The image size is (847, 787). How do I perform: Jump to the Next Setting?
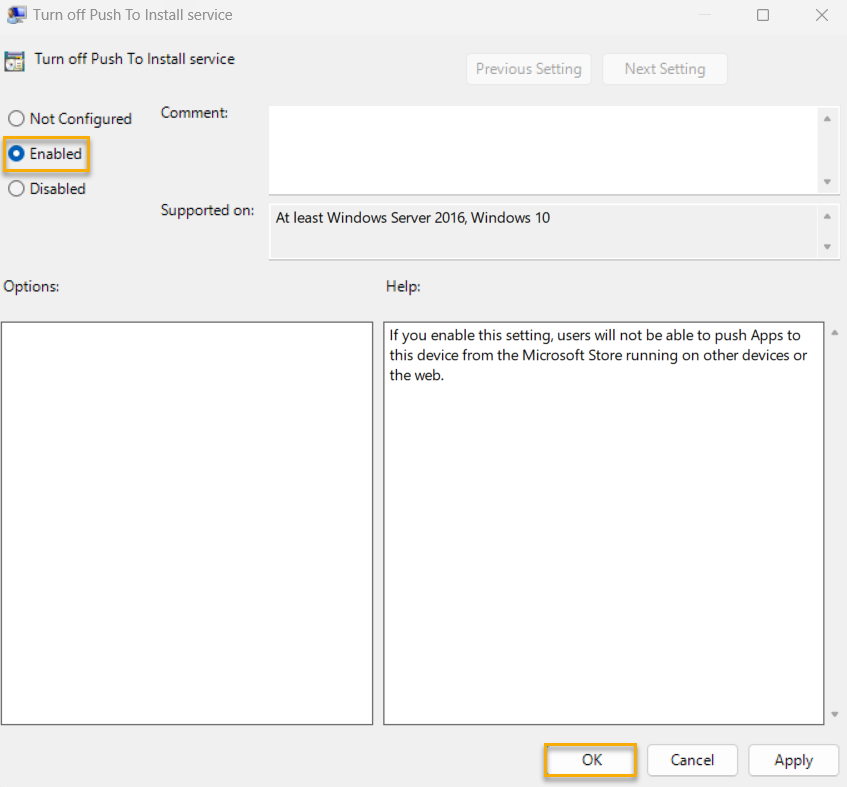664,69
